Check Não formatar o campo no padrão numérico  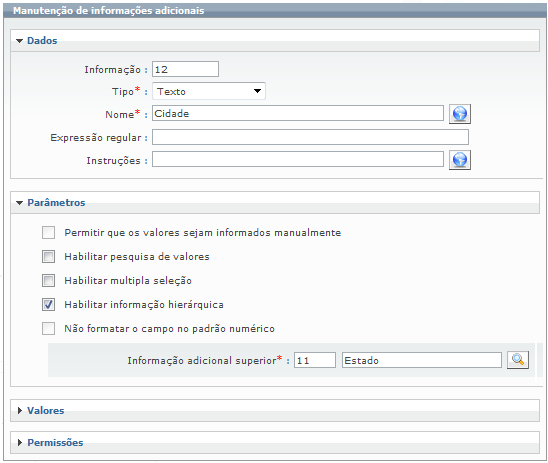coord(48,328)
